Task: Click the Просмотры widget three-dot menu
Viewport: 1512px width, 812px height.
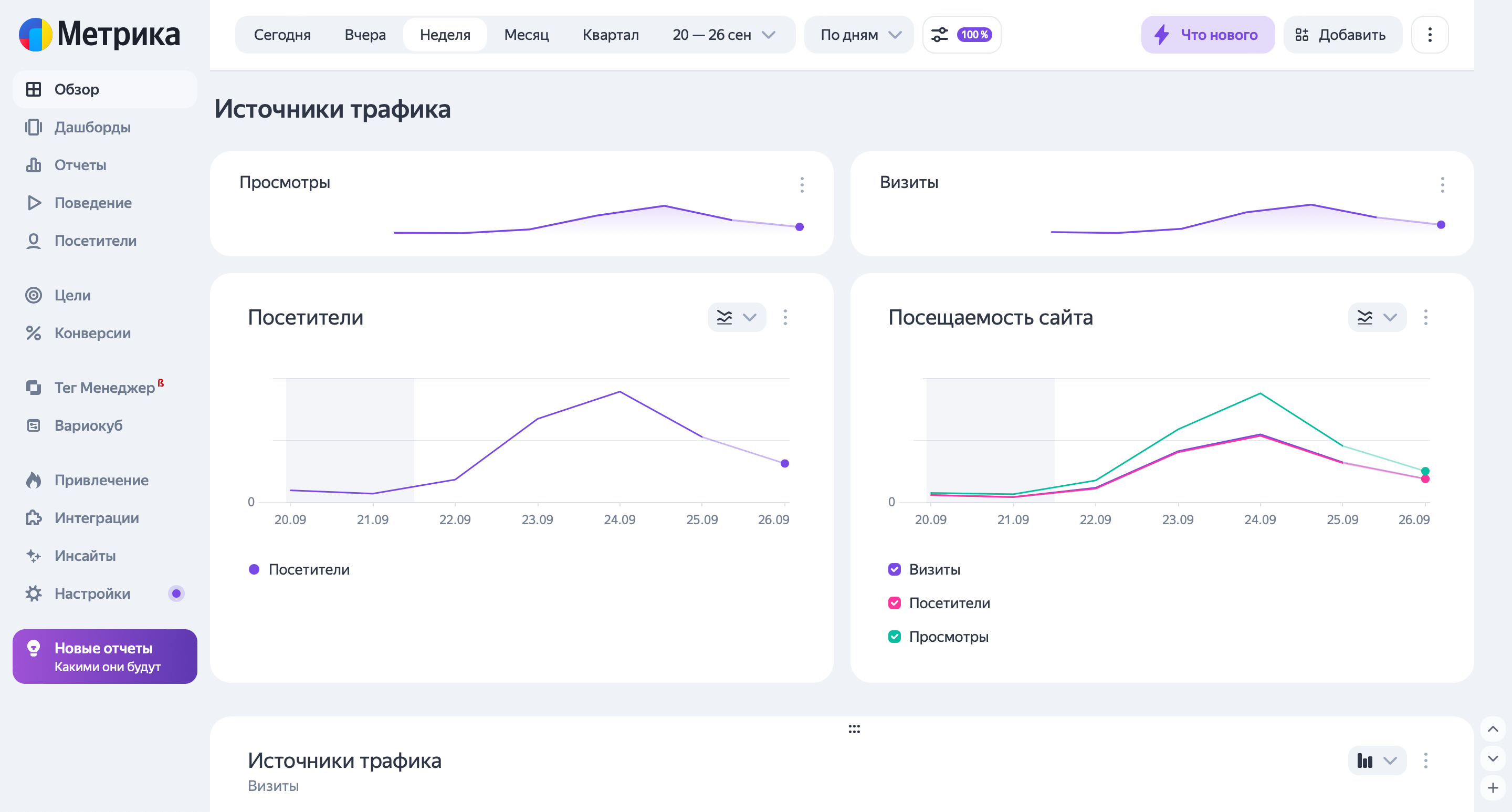Action: coord(802,184)
